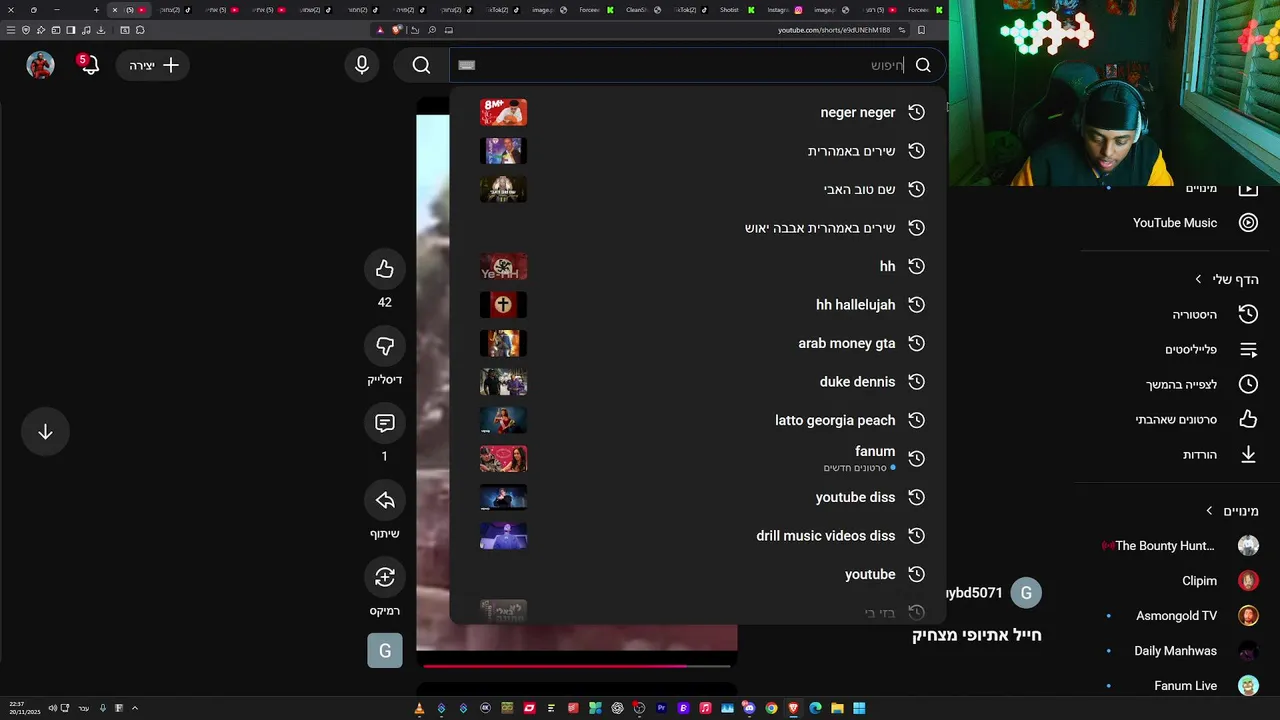Image resolution: width=1280 pixels, height=720 pixels.
Task: Click the magnifier search button beside microphone
Action: click(421, 65)
